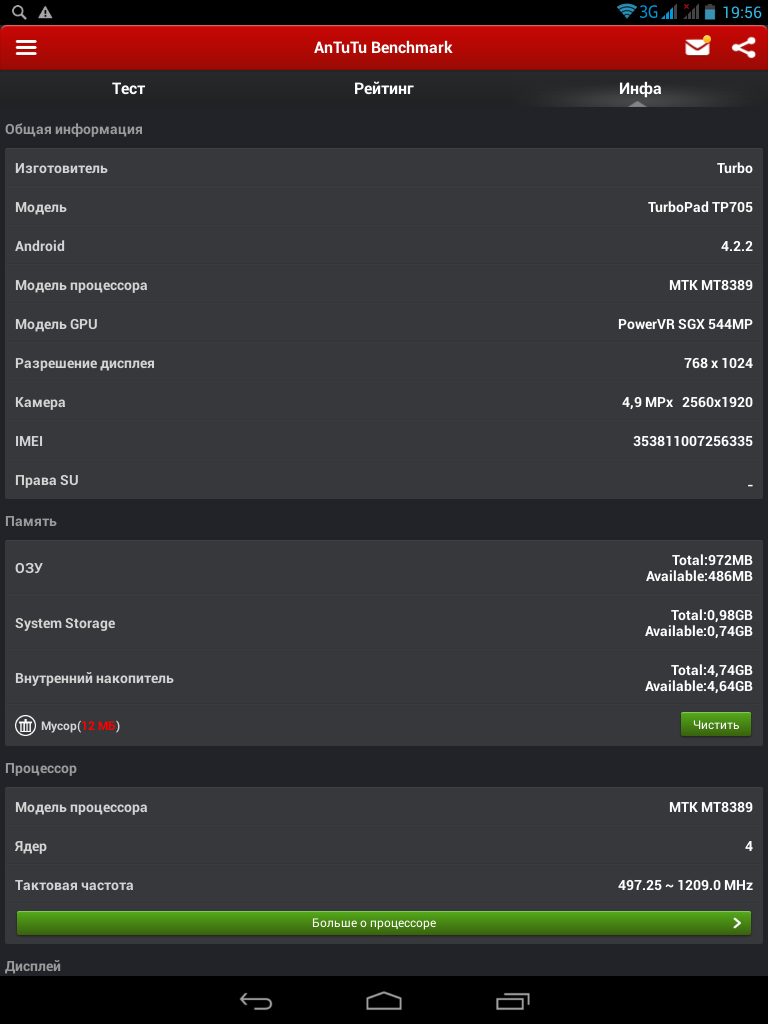The image size is (768, 1024).
Task: Switch to the Тест tab
Action: 128,89
